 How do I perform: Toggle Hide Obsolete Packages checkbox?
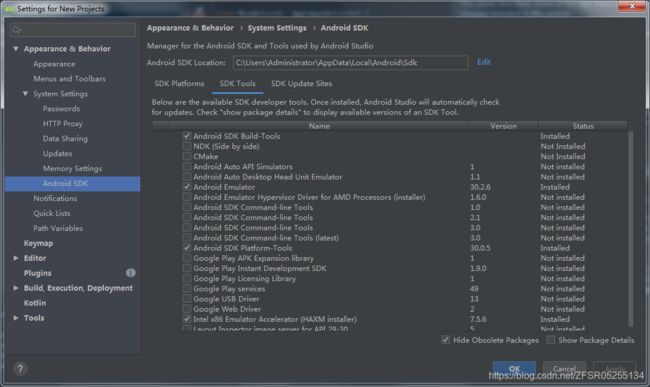[x=446, y=340]
